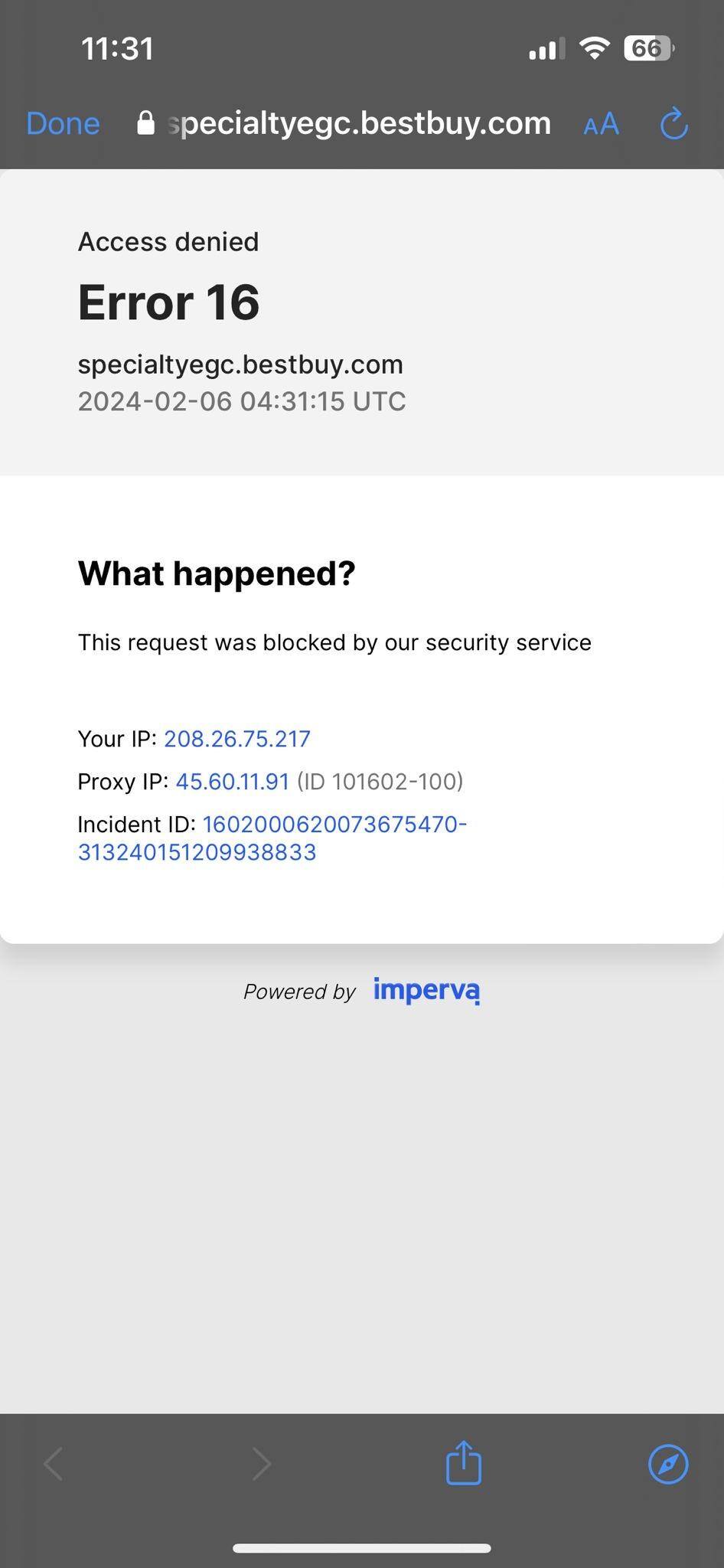The width and height of the screenshot is (724, 1568).
Task: Click the Imperva logo
Action: (426, 990)
